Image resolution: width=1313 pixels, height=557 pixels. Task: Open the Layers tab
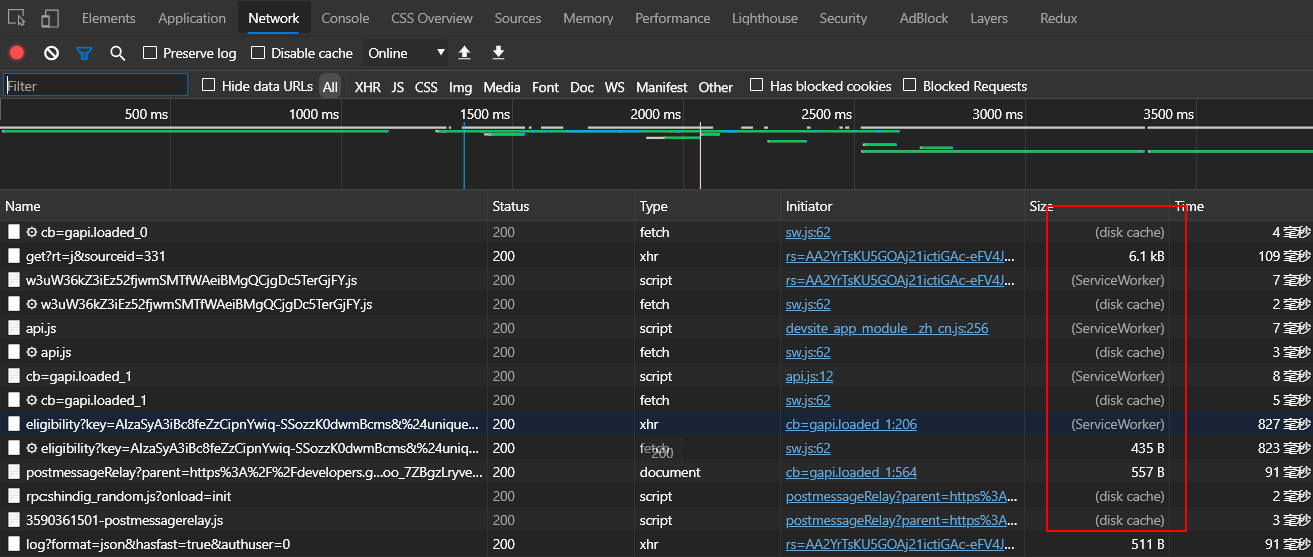[989, 18]
